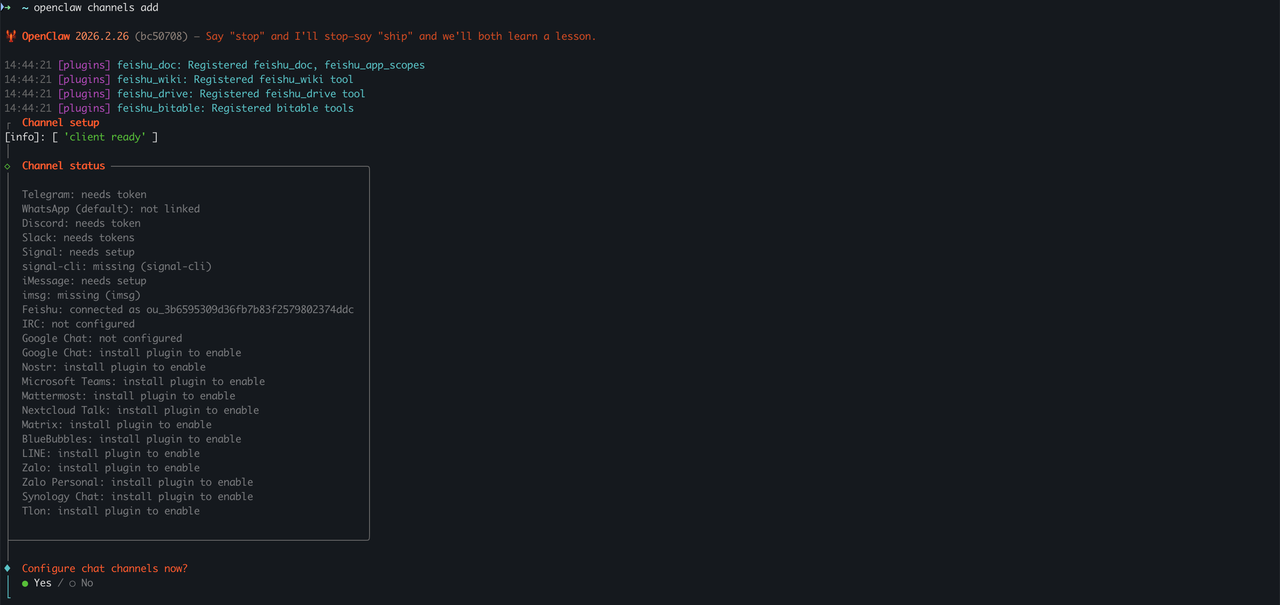The image size is (1280, 605).
Task: Click the 'Zalo: install plugin to enable' line
Action: tap(111, 468)
